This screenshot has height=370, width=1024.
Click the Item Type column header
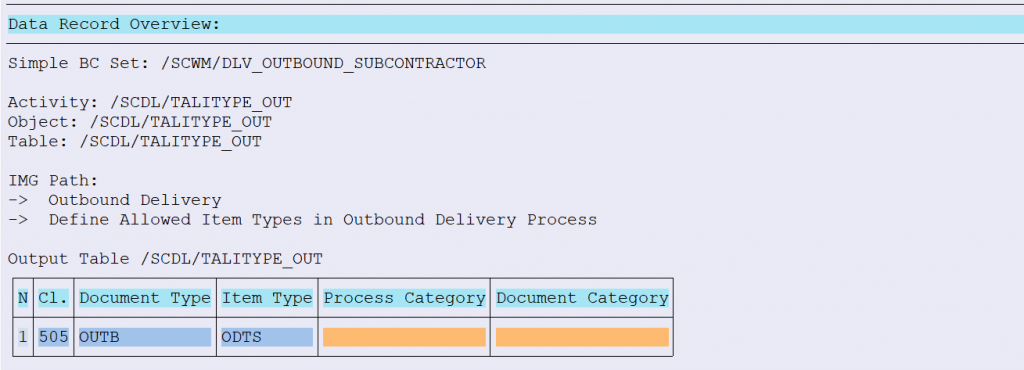click(267, 298)
